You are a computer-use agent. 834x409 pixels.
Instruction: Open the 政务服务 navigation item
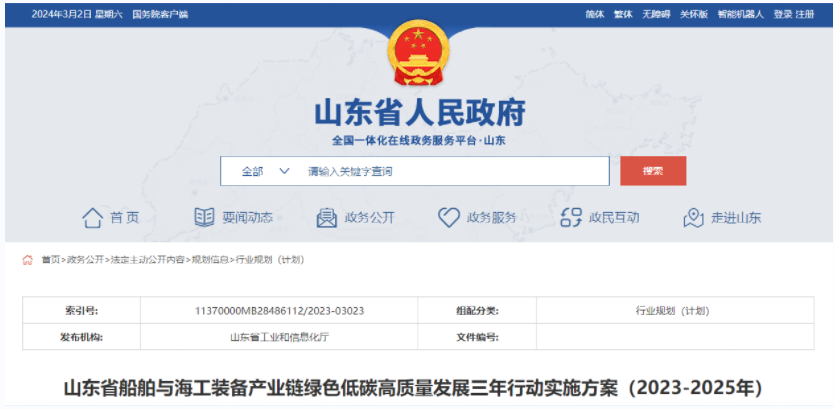[491, 218]
